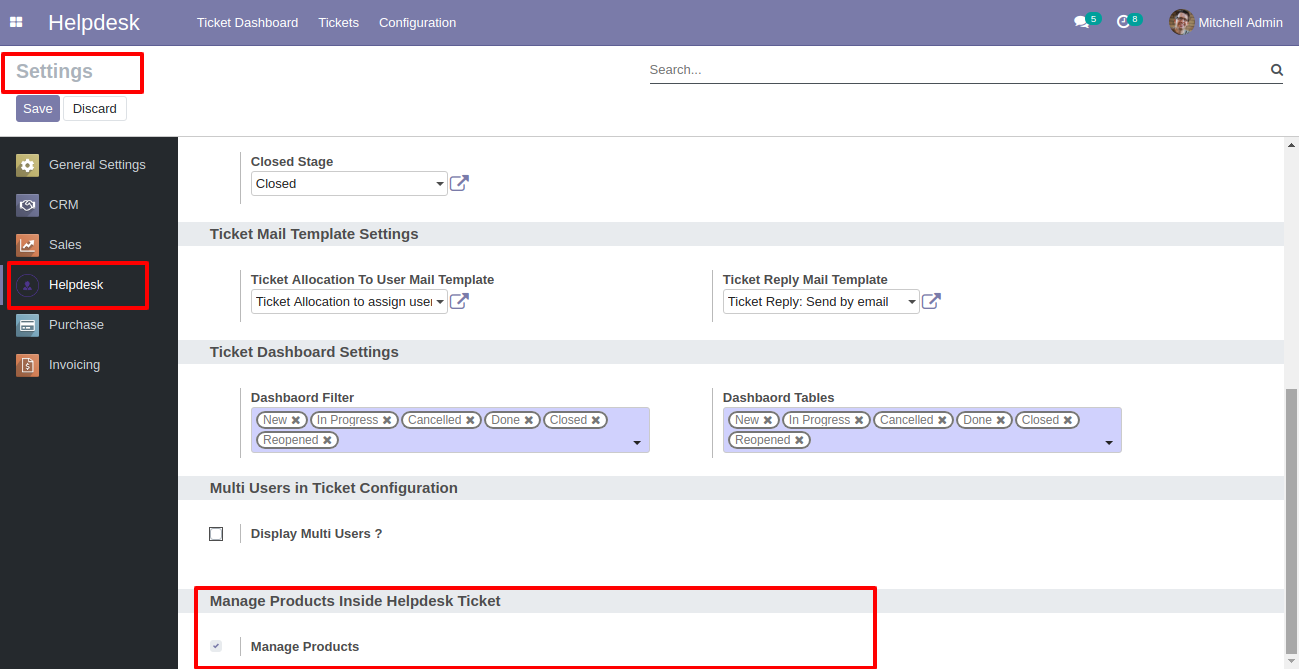Open the conversations message icon
Screen dimensions: 1299x669
pos(1081,22)
